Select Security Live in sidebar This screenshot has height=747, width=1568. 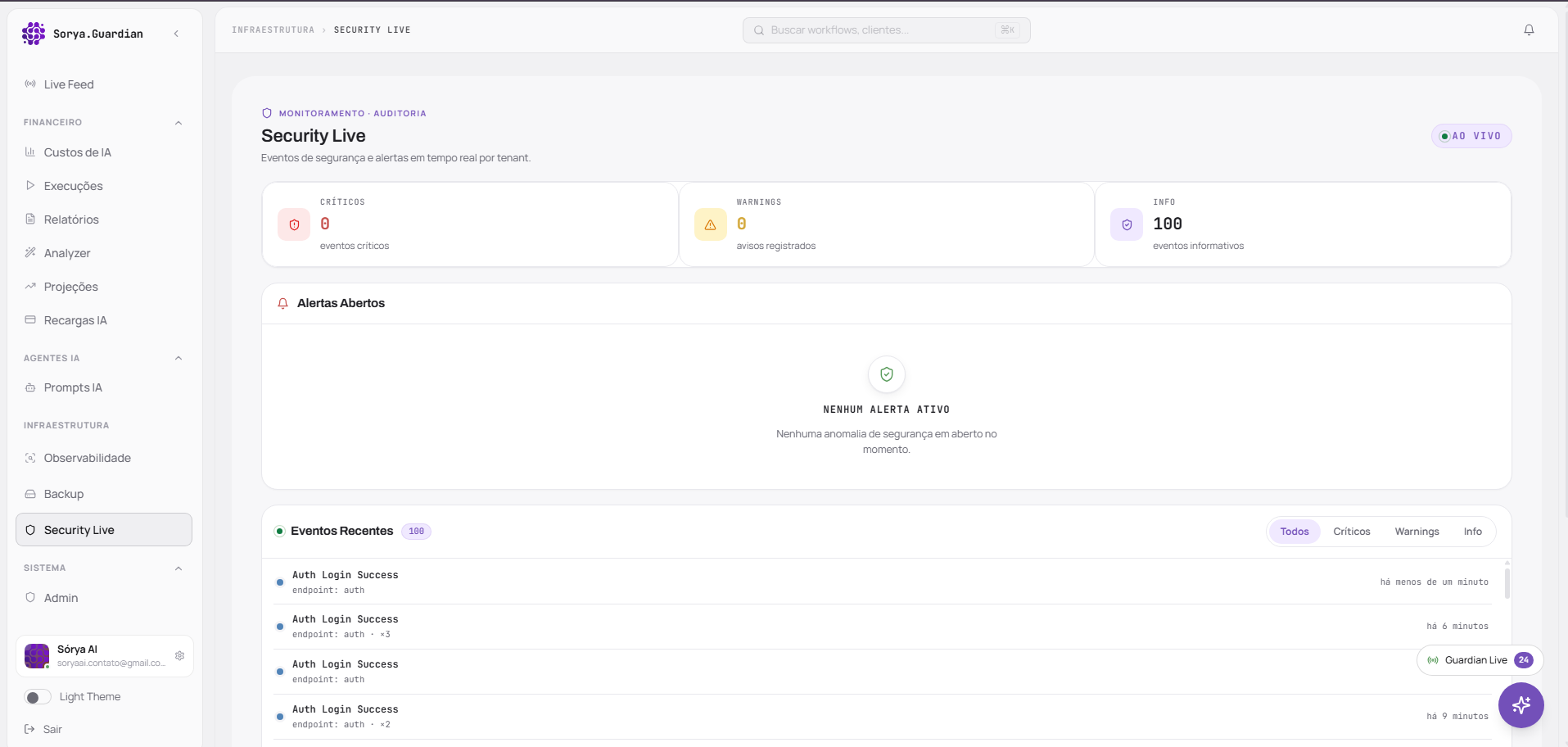tap(104, 530)
